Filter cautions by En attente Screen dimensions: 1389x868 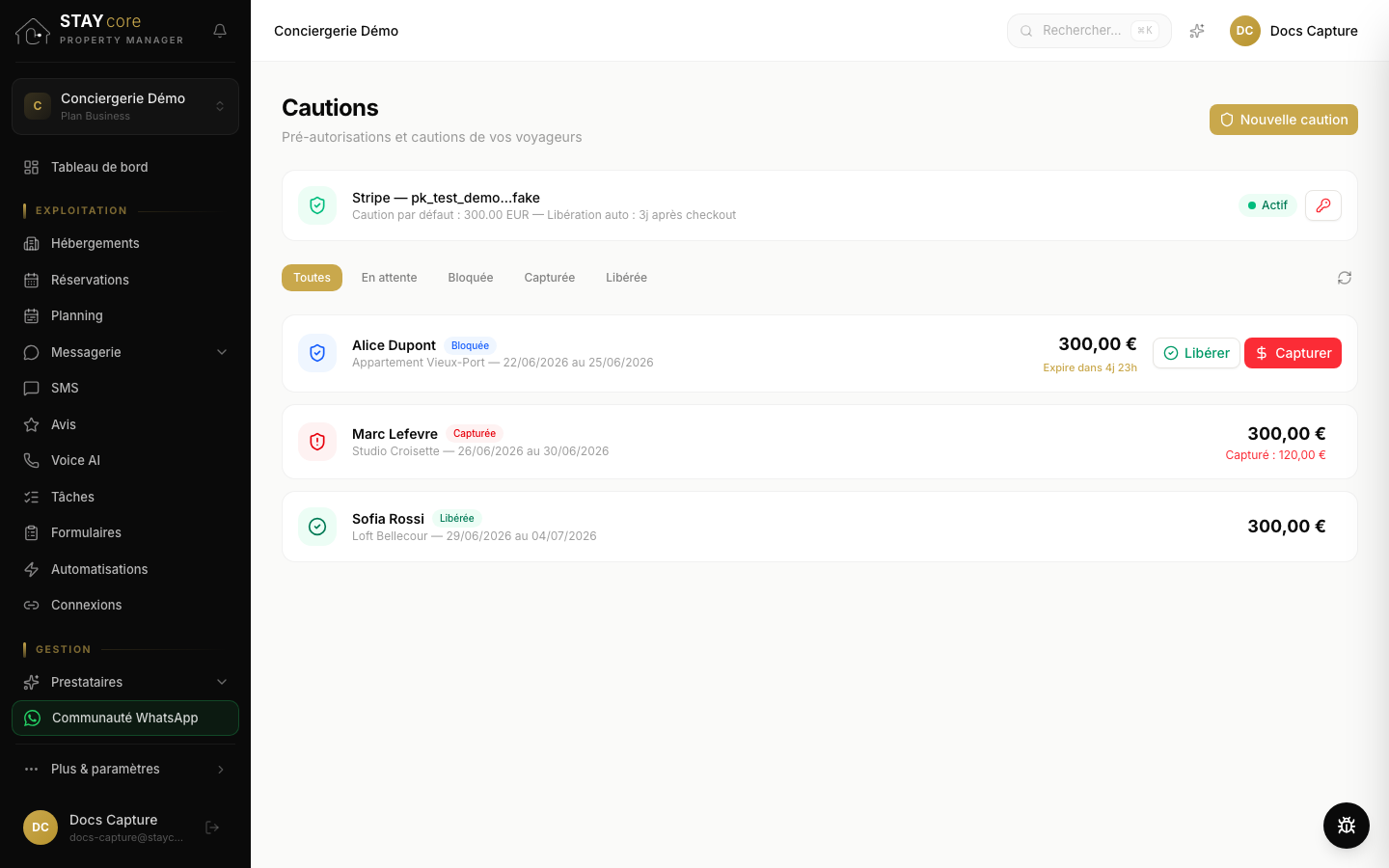(390, 278)
